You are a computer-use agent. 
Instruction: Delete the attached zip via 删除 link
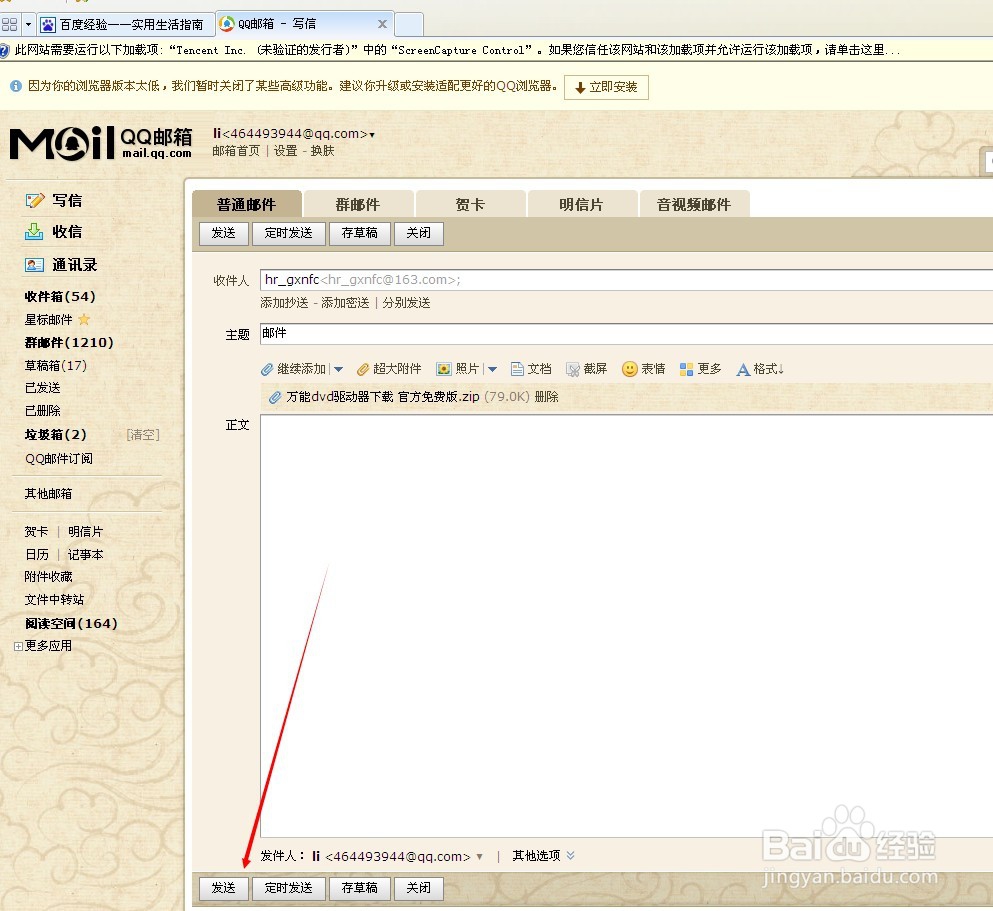point(547,397)
